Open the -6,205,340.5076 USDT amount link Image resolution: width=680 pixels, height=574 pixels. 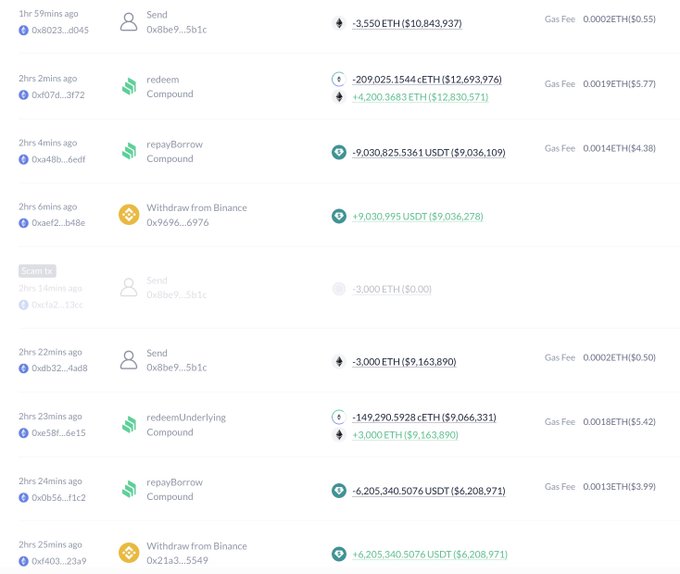pos(428,491)
